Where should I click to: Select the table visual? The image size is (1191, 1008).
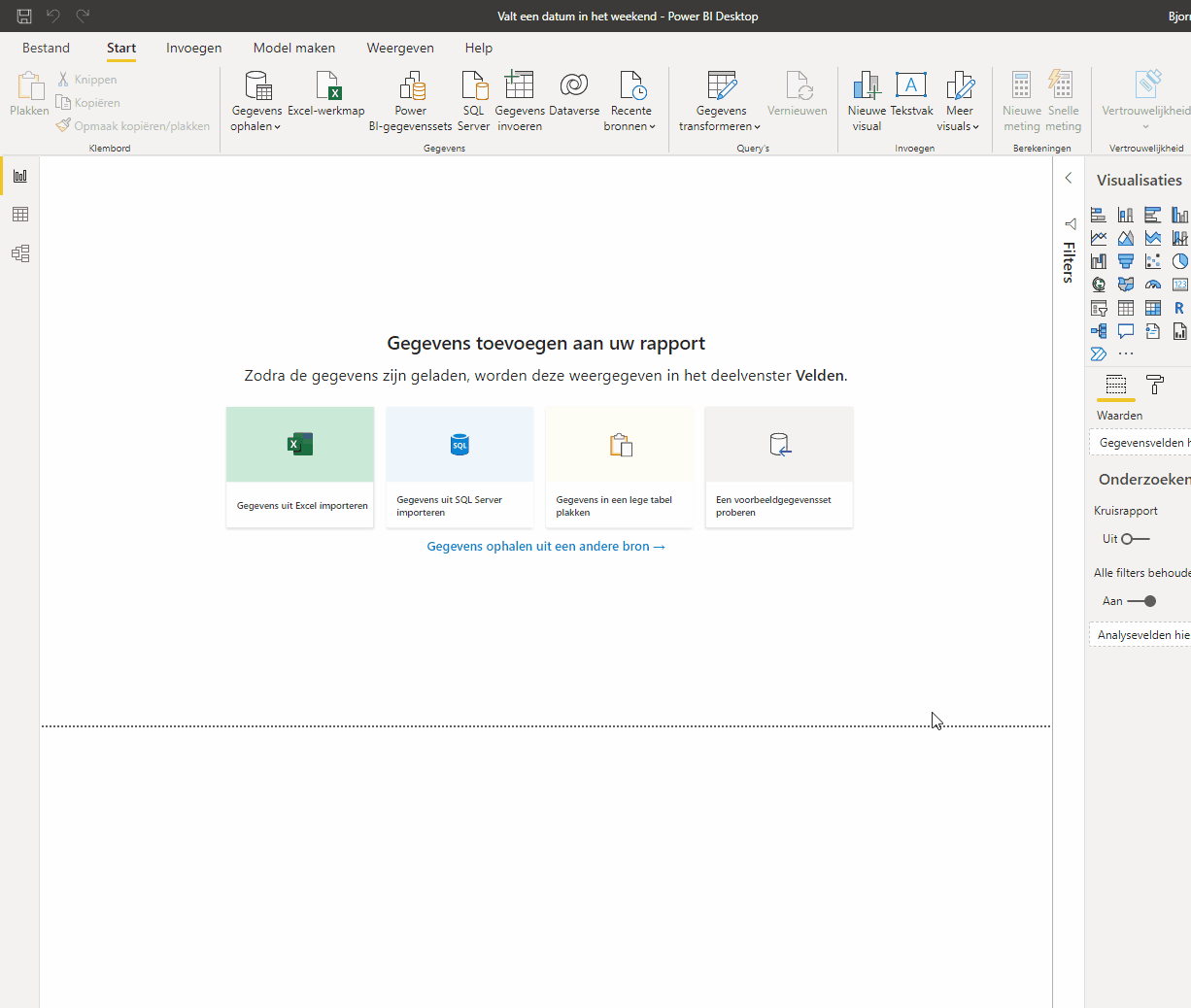pyautogui.click(x=1126, y=308)
